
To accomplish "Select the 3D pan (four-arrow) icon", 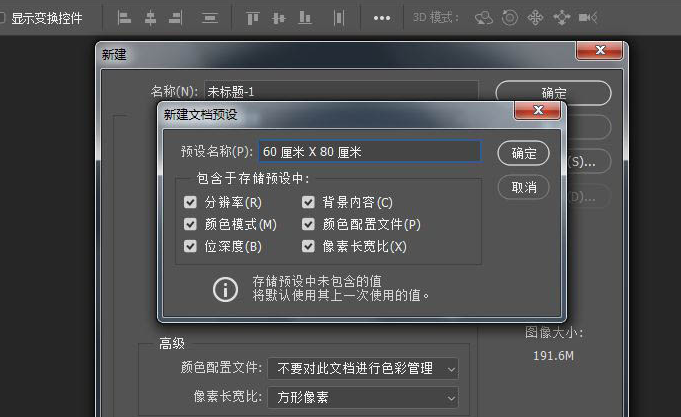I will point(535,18).
